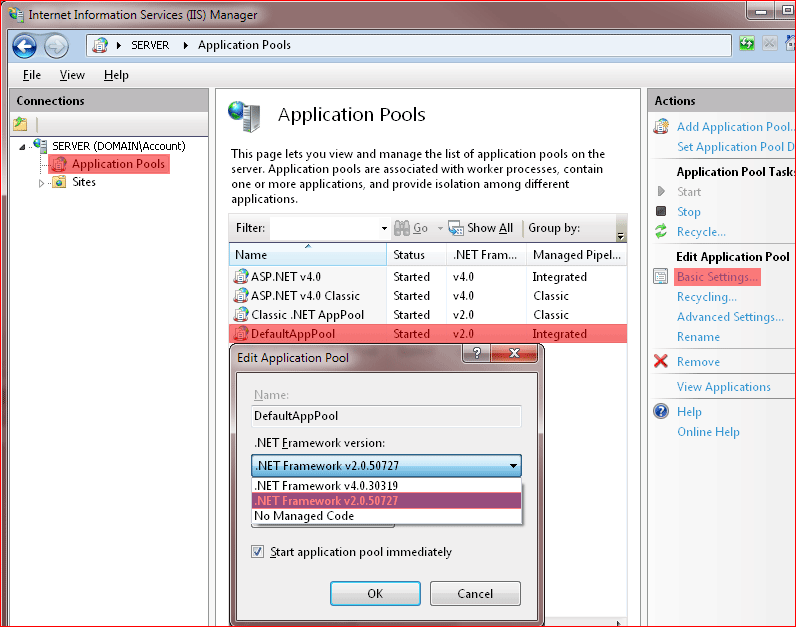Expand the Sites tree node
This screenshot has width=796, height=627.
click(42, 183)
